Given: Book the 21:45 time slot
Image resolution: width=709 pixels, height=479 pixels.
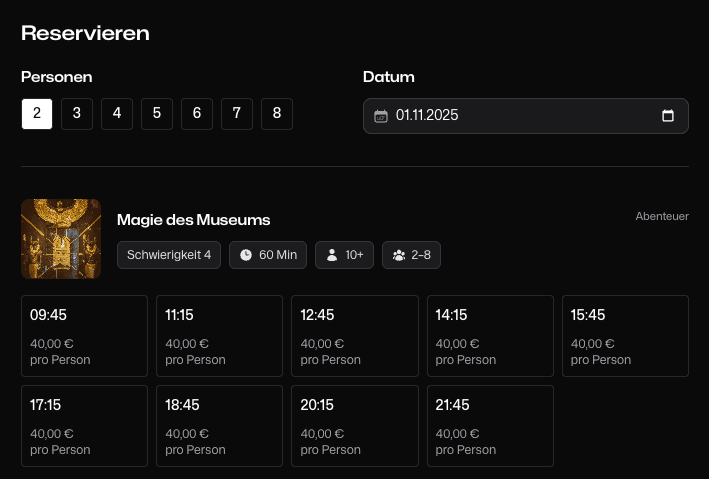Looking at the screenshot, I should point(490,426).
